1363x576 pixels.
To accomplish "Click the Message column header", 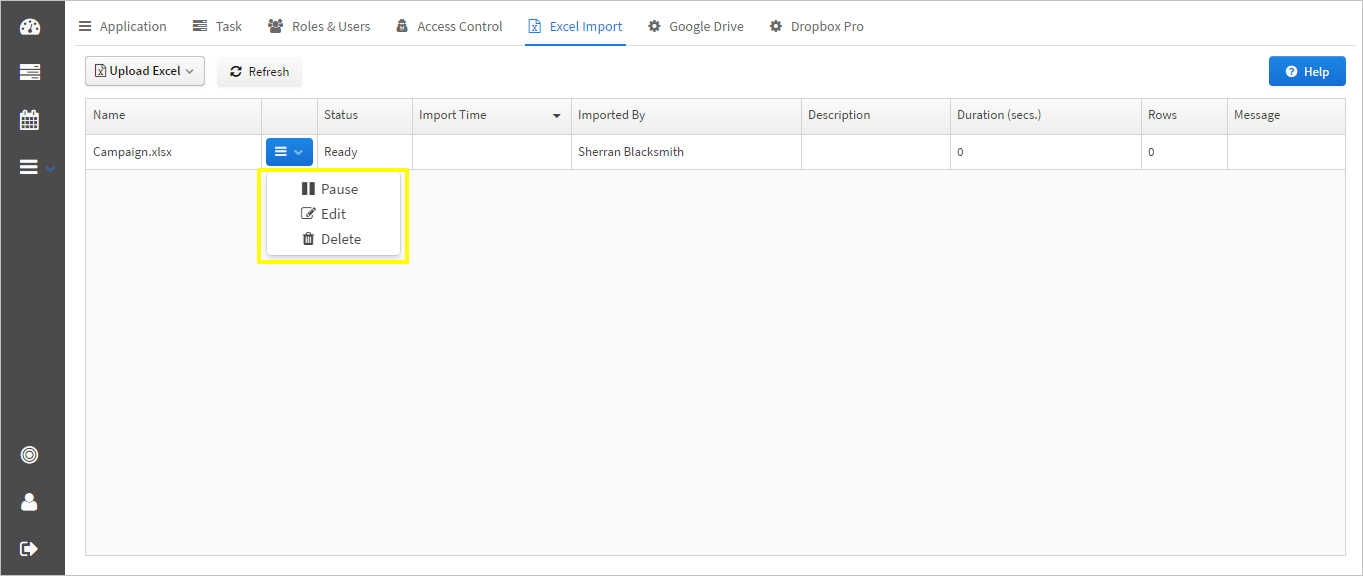I will tap(1286, 116).
